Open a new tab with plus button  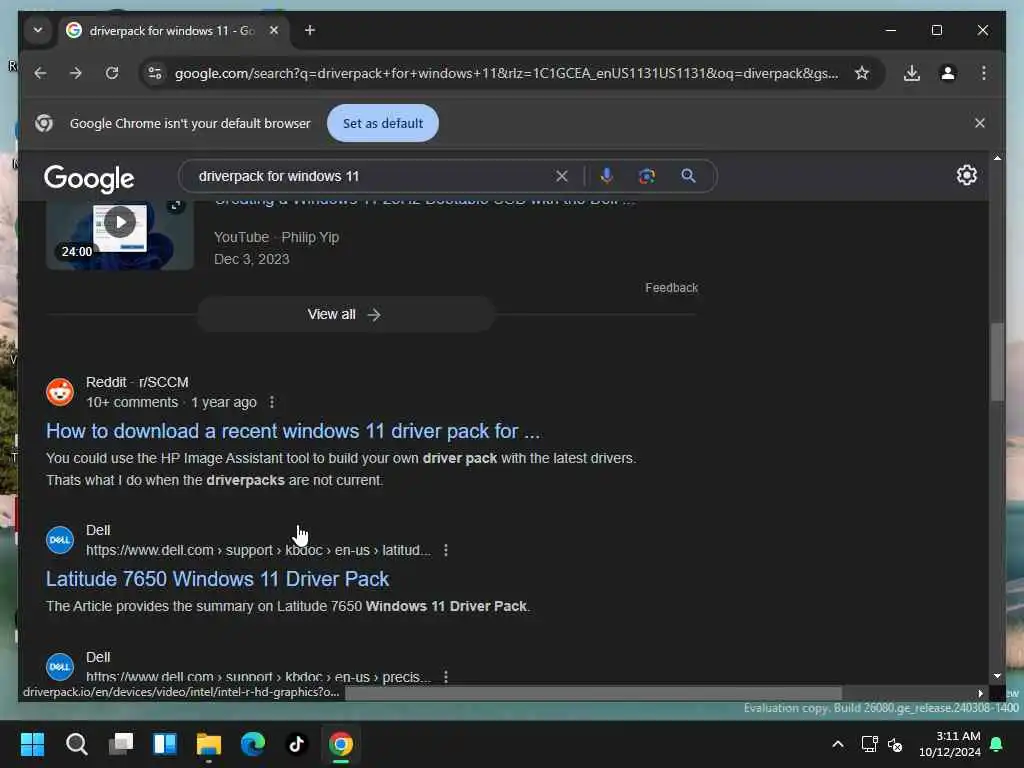click(x=310, y=30)
